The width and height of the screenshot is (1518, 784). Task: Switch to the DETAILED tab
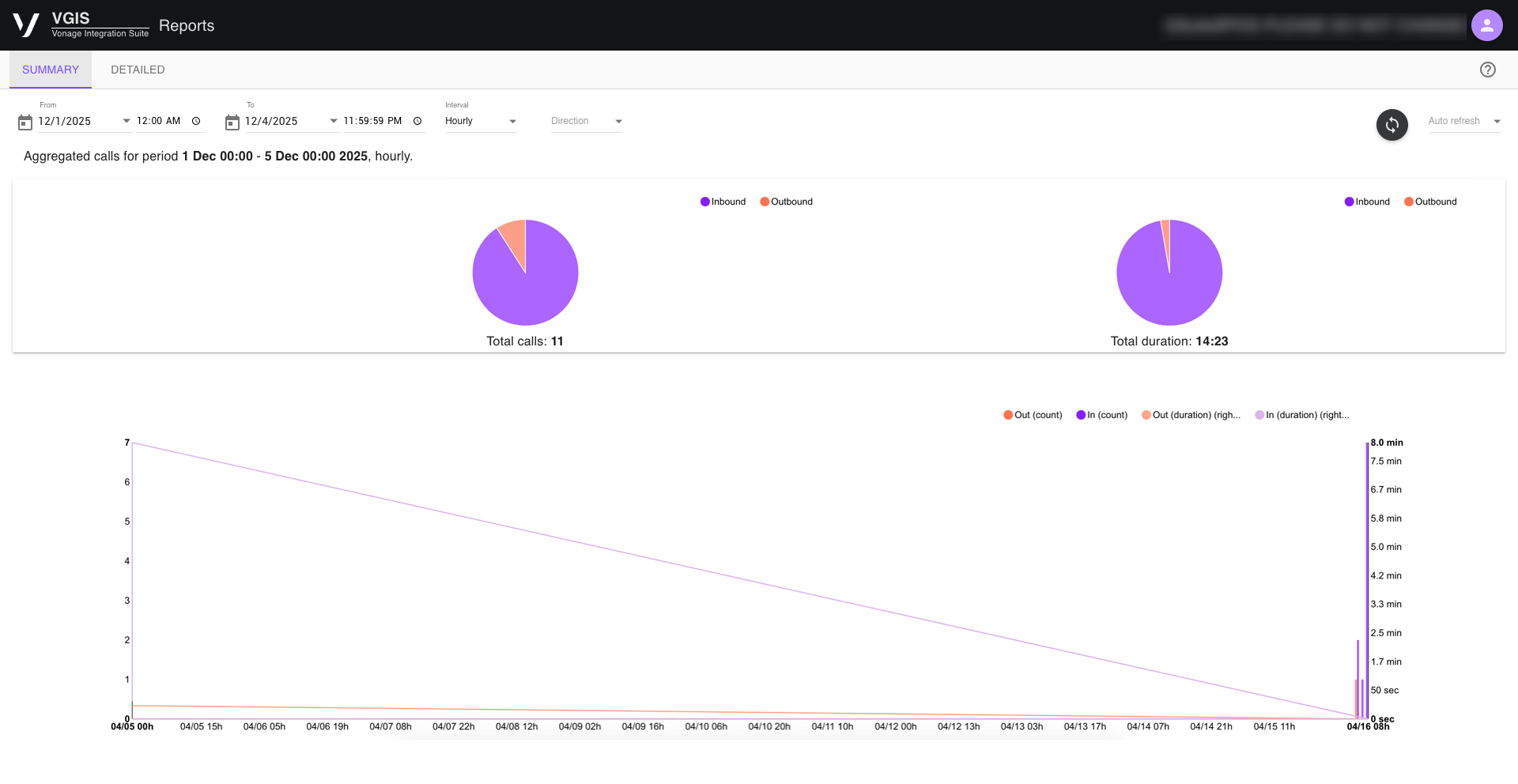pyautogui.click(x=138, y=70)
